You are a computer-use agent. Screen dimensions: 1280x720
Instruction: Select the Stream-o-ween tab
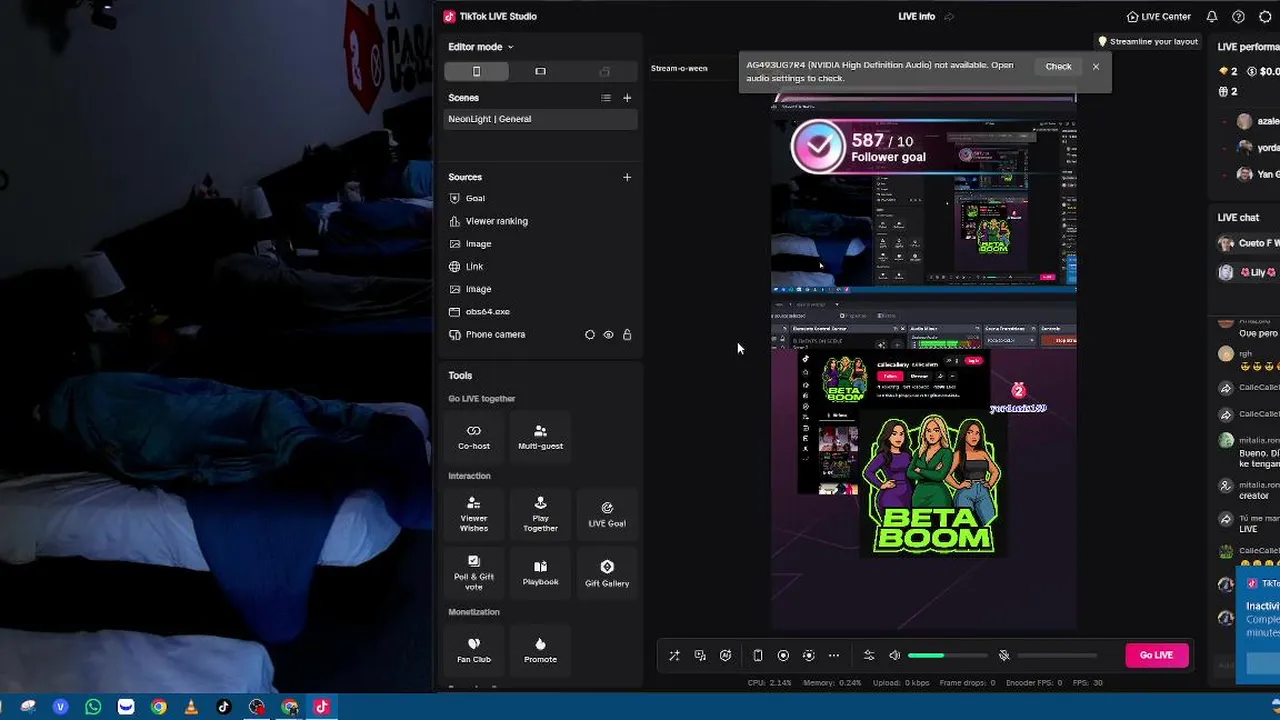click(679, 68)
